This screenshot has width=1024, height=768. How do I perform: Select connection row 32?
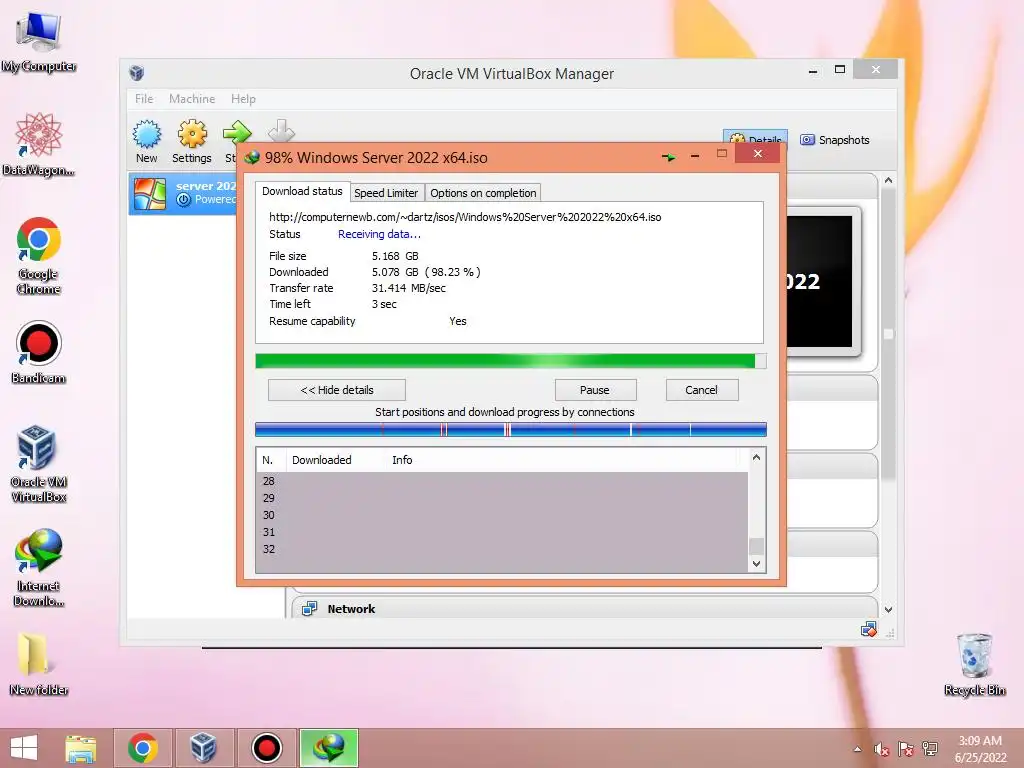coord(502,549)
